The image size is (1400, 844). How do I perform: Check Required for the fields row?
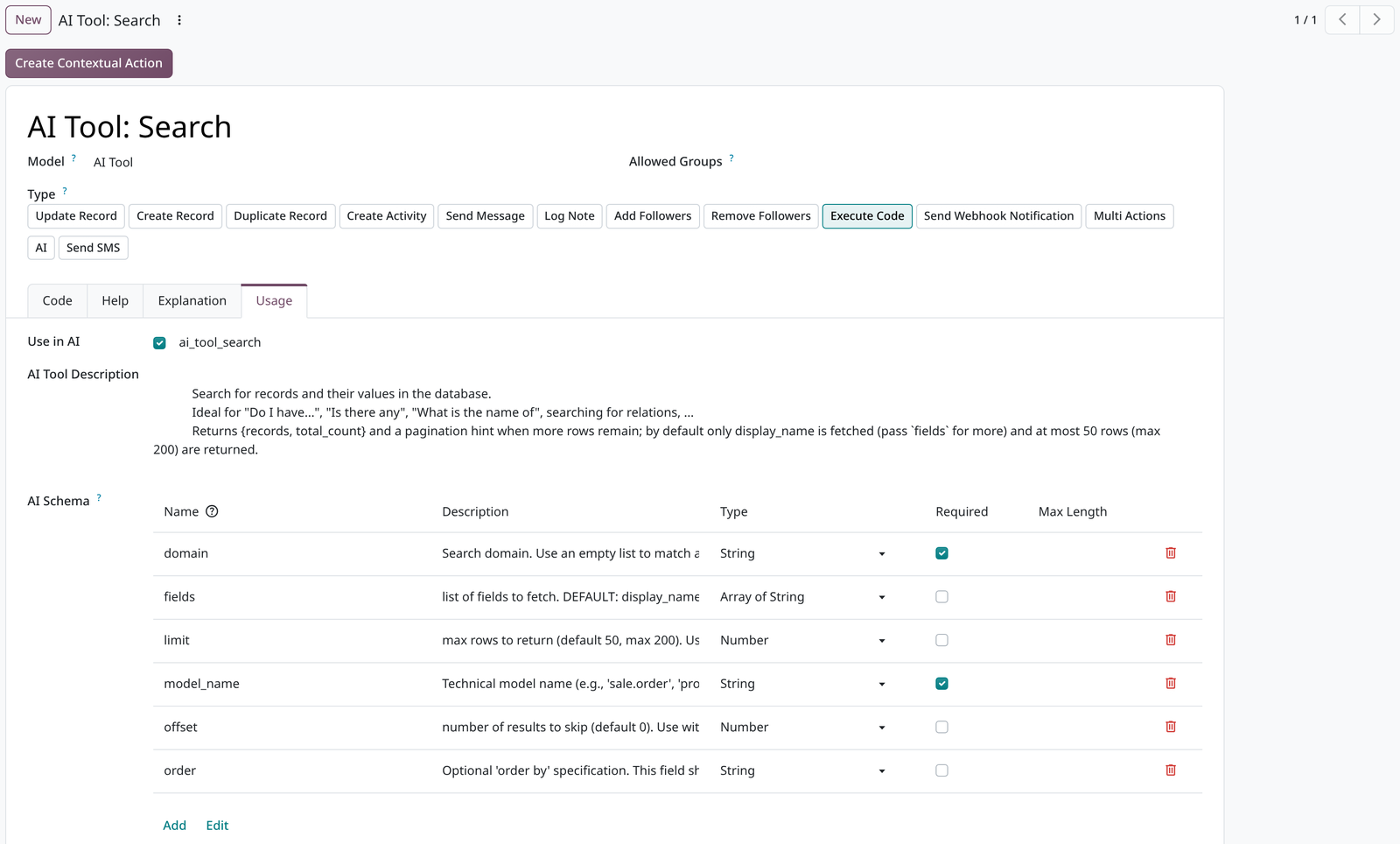(x=941, y=596)
